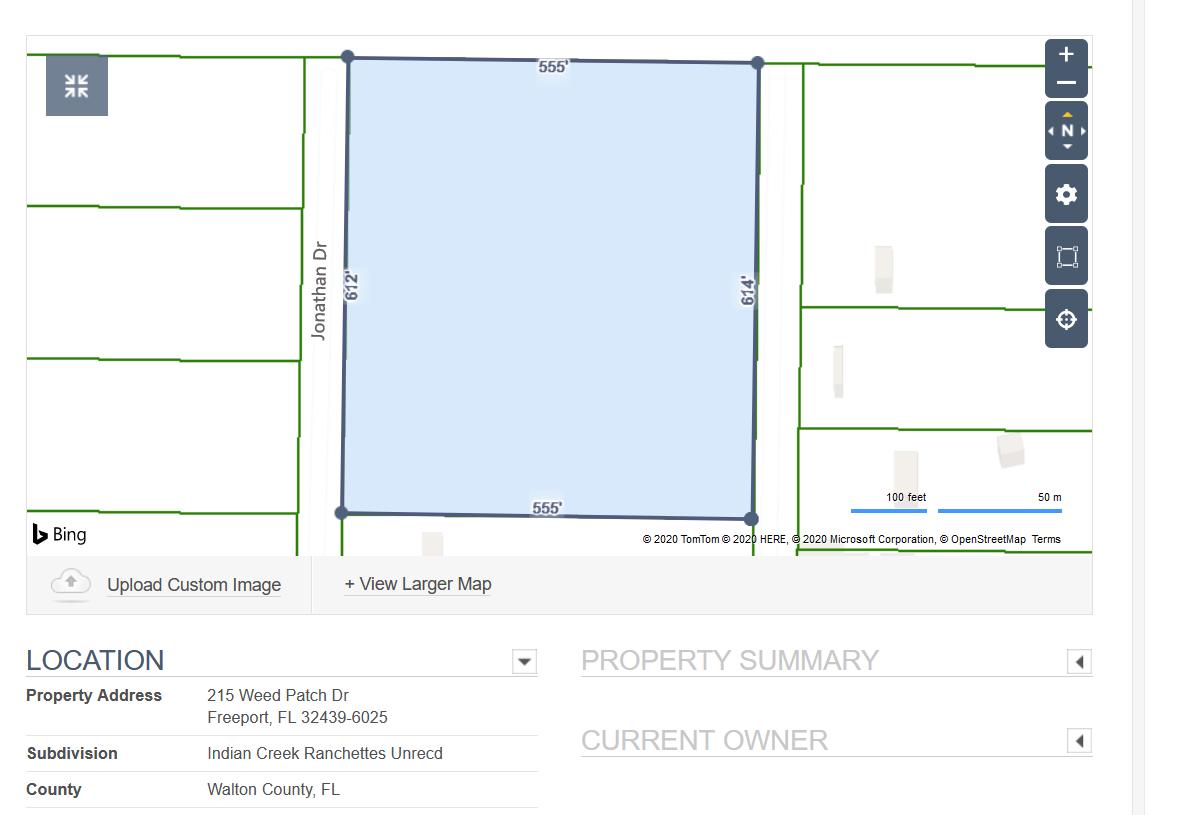The image size is (1187, 815).
Task: Zoom in on the map
Action: point(1066,55)
